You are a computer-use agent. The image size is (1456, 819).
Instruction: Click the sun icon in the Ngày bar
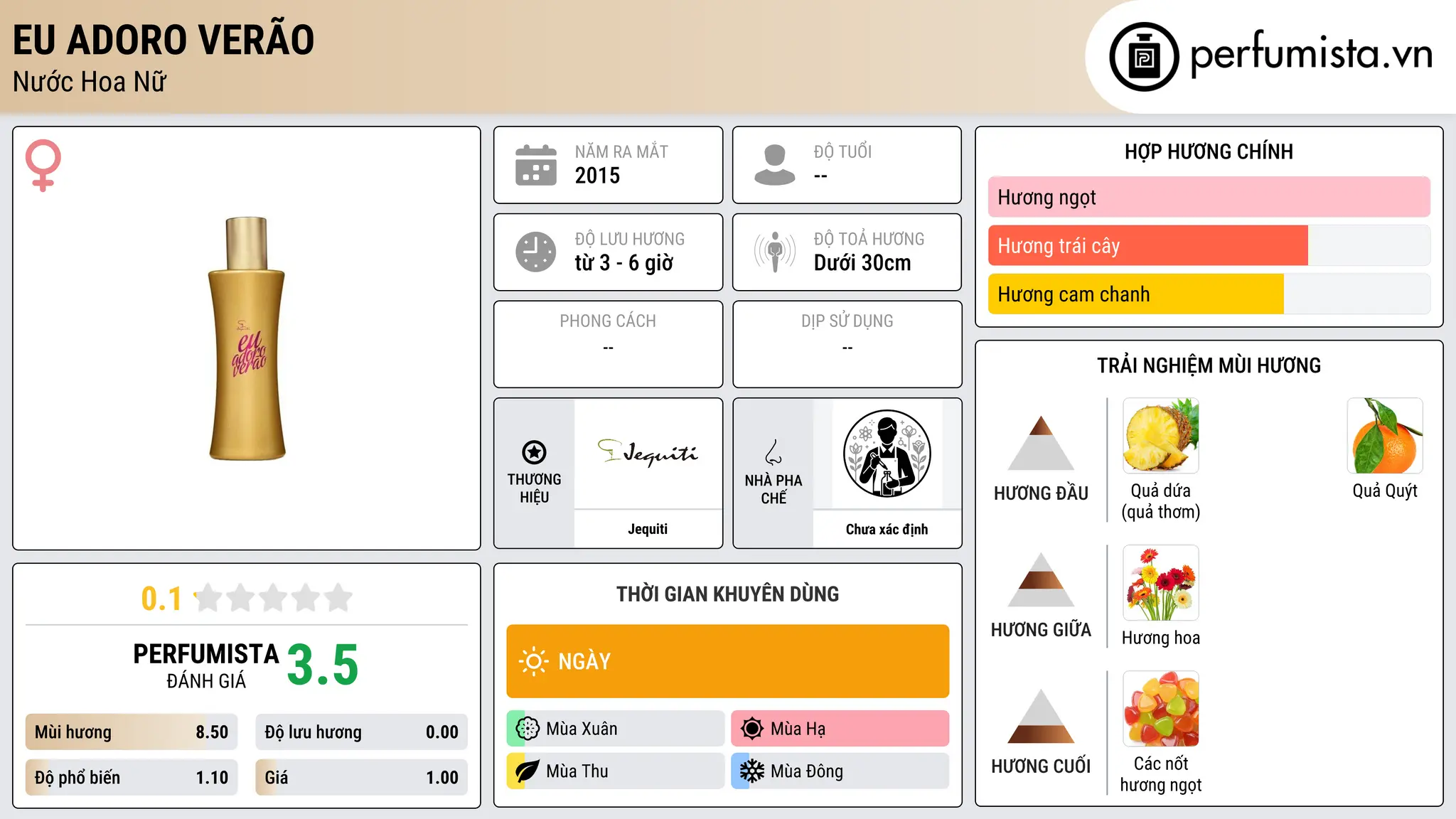[x=533, y=661]
